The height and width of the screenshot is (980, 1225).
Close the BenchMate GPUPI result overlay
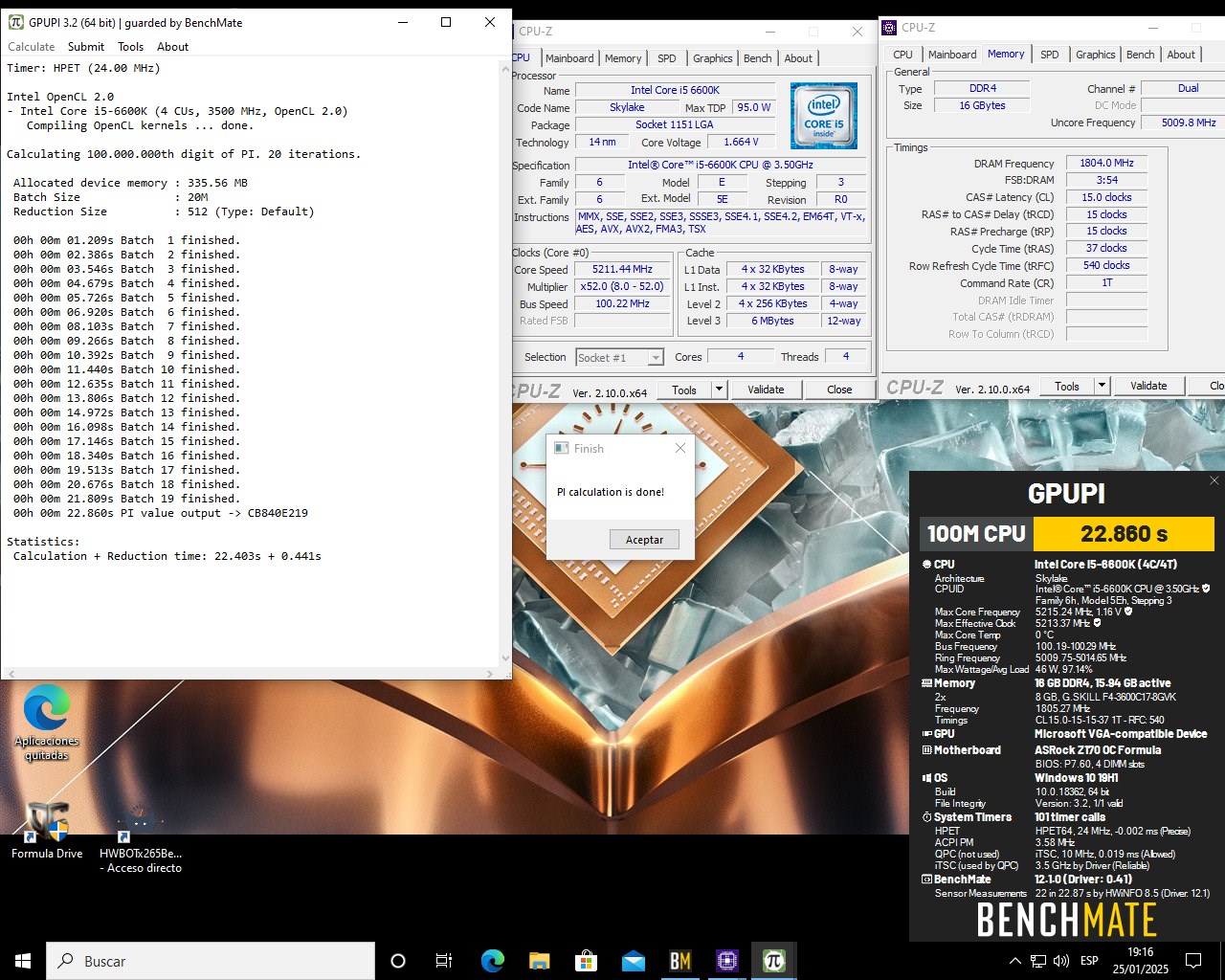click(x=1214, y=480)
